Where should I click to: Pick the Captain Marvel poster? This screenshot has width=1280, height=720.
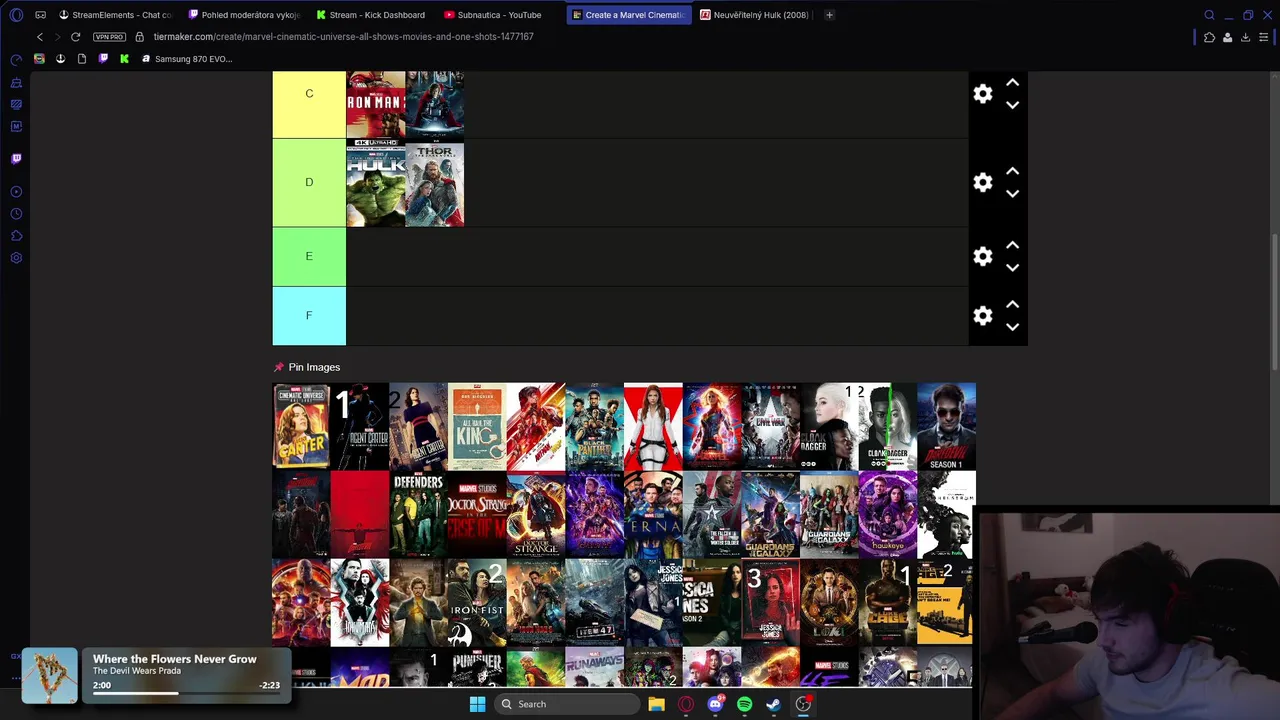point(712,426)
